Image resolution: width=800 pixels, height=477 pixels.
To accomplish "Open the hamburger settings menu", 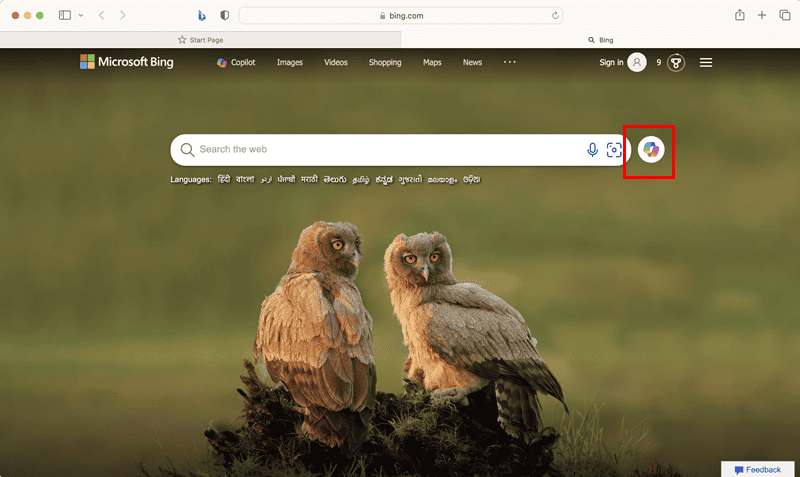I will (706, 62).
